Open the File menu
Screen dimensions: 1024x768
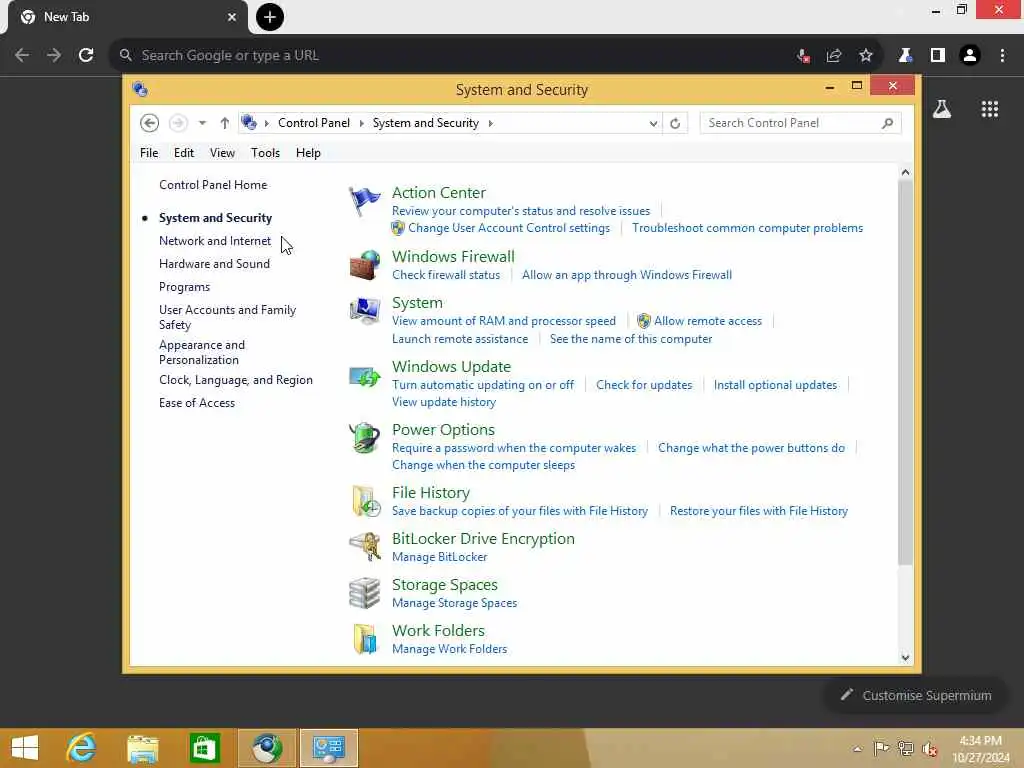pyautogui.click(x=149, y=153)
